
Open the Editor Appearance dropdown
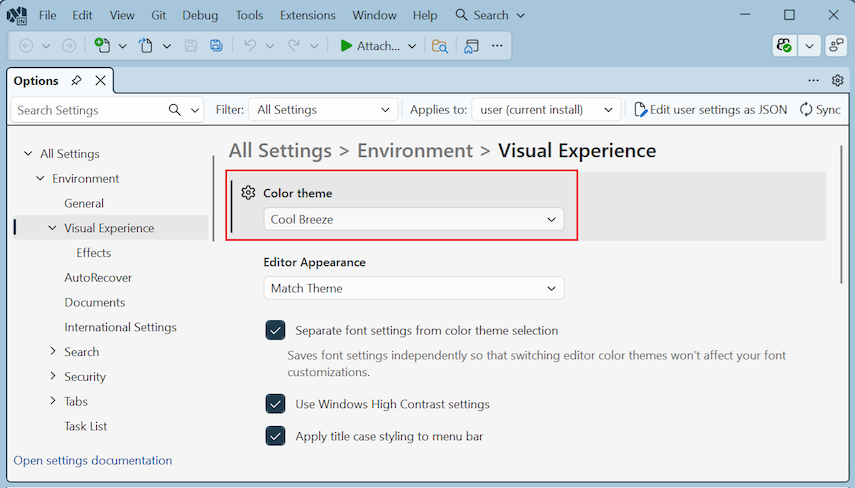coord(413,288)
